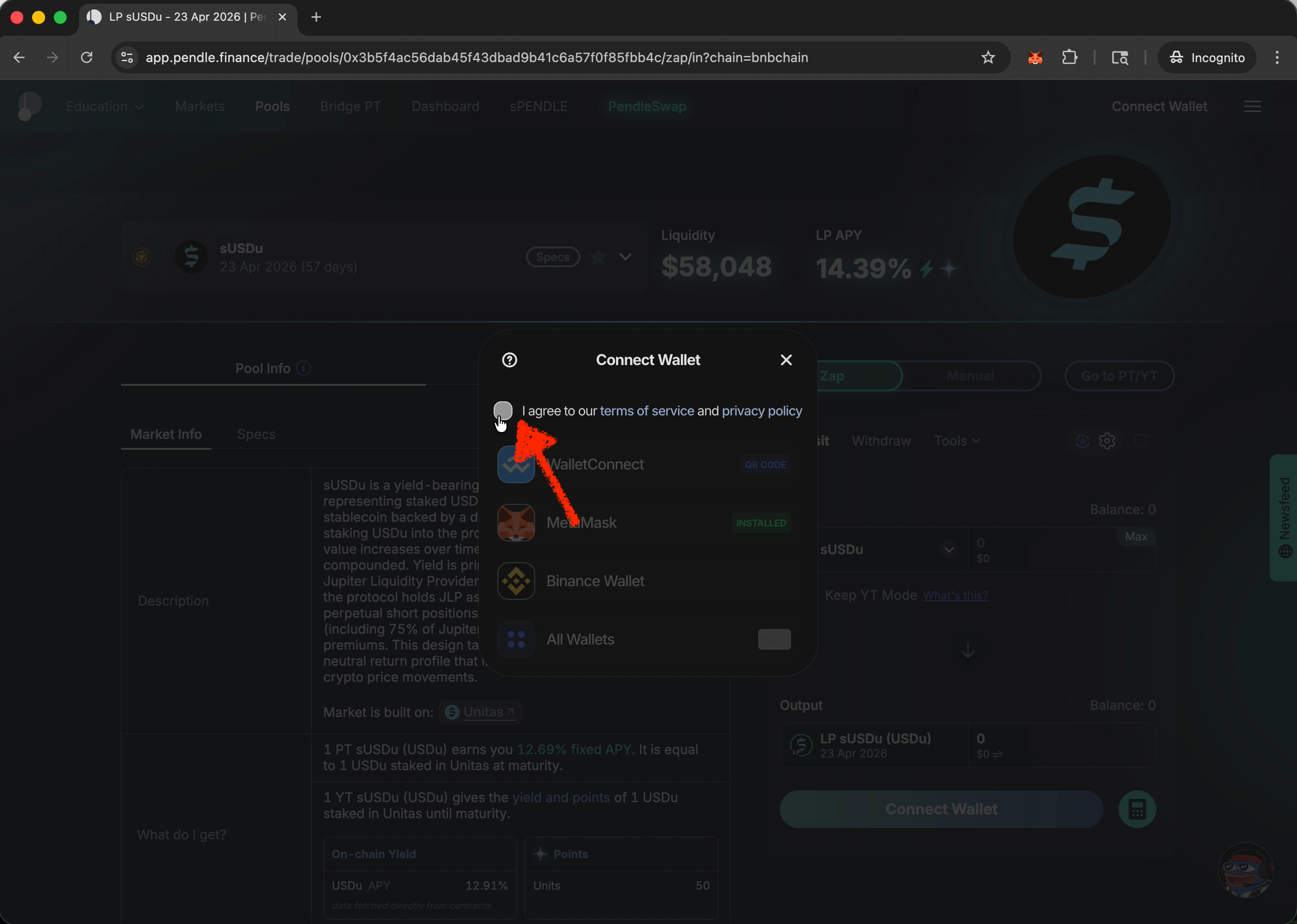Bookmark this page with star icon
This screenshot has height=924, width=1297.
pos(988,57)
